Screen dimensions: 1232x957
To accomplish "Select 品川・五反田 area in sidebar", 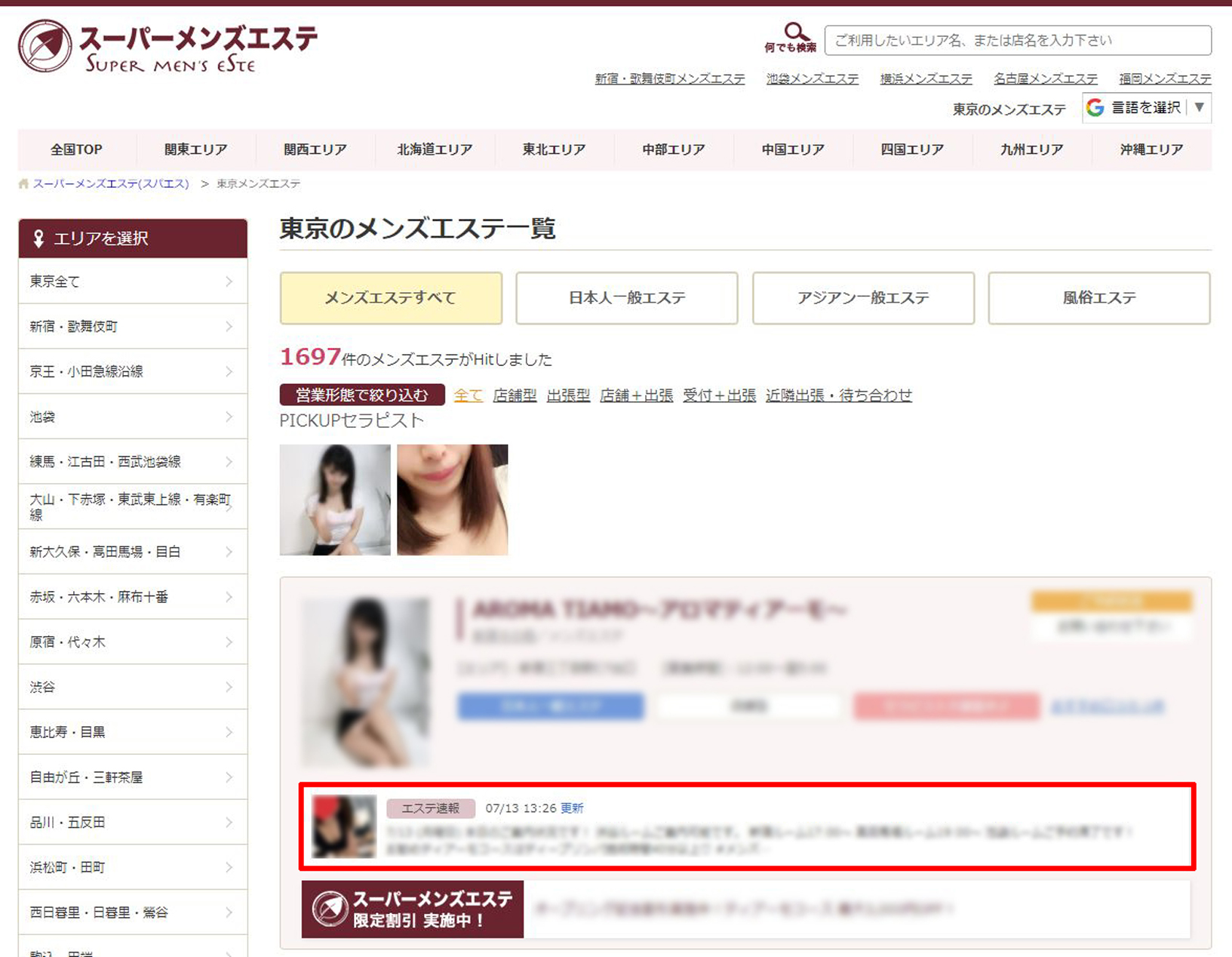I will pos(133,822).
